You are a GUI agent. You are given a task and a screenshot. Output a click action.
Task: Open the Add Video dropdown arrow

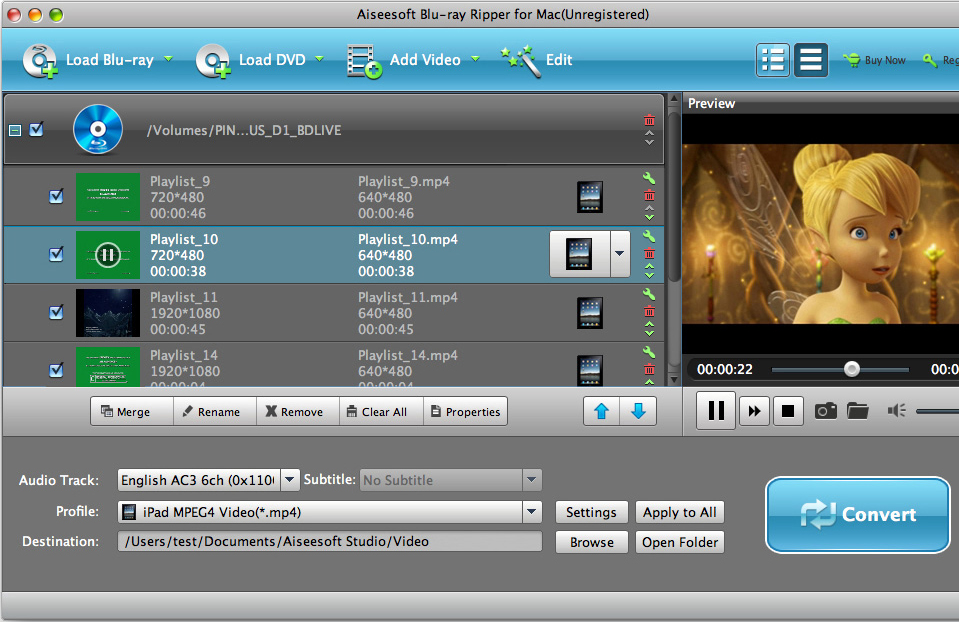(x=475, y=59)
